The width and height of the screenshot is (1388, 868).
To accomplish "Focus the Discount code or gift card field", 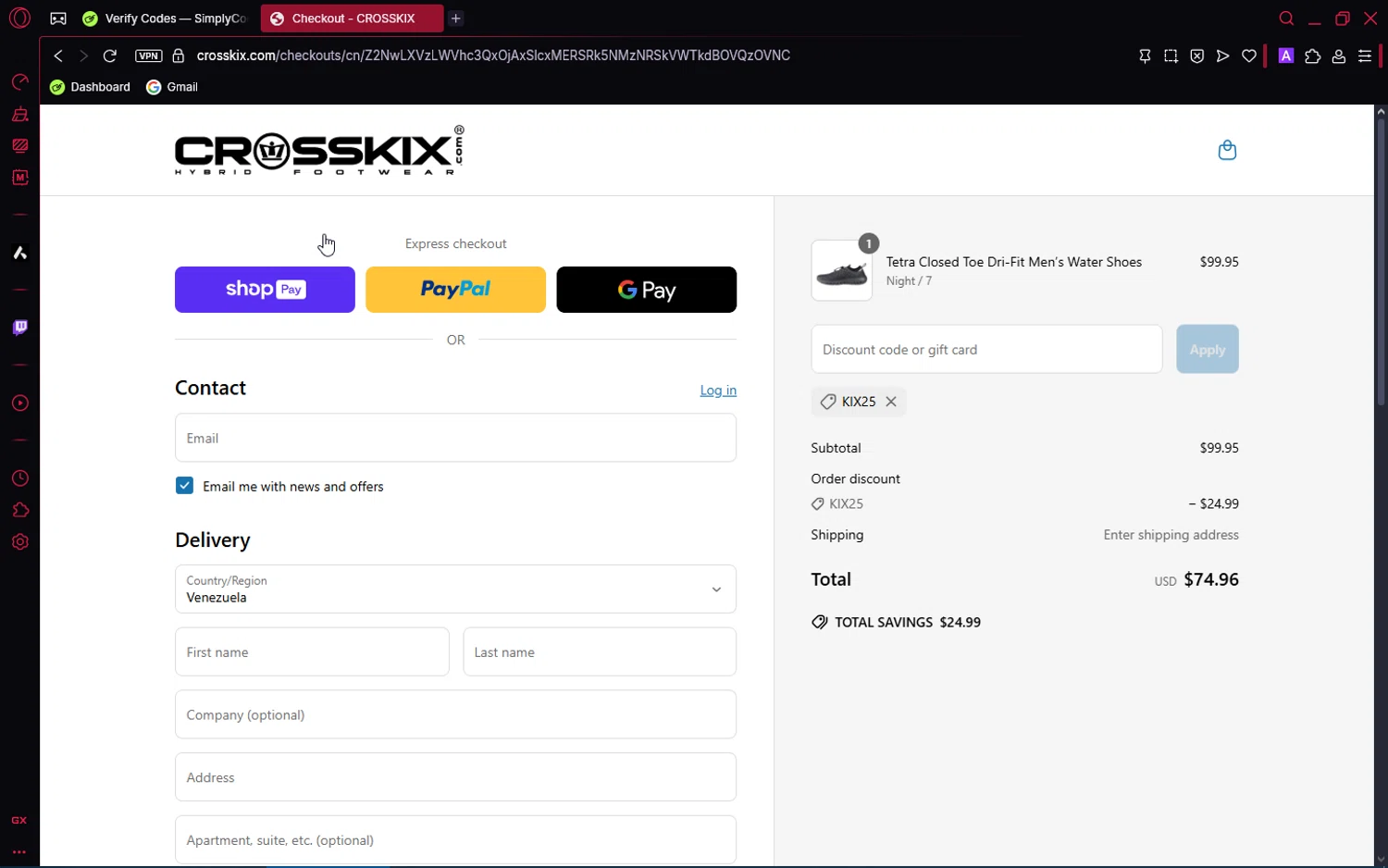I will click(x=986, y=350).
